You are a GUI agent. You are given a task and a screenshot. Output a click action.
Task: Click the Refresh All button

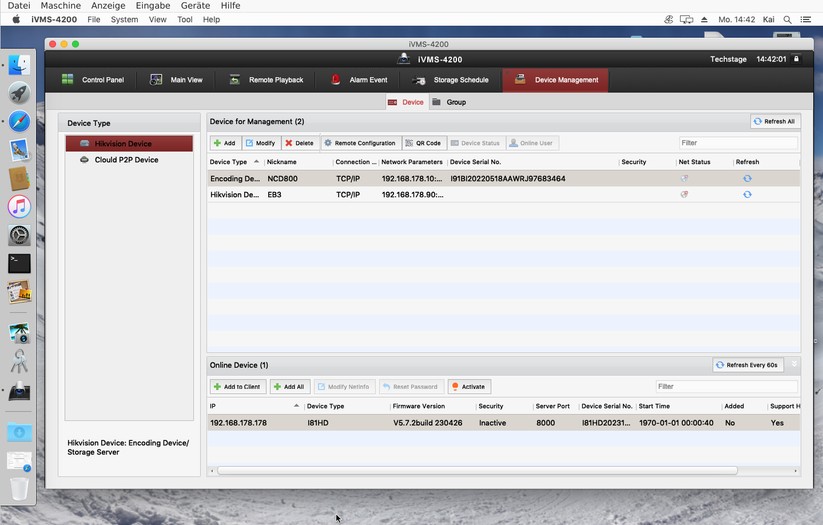[775, 121]
